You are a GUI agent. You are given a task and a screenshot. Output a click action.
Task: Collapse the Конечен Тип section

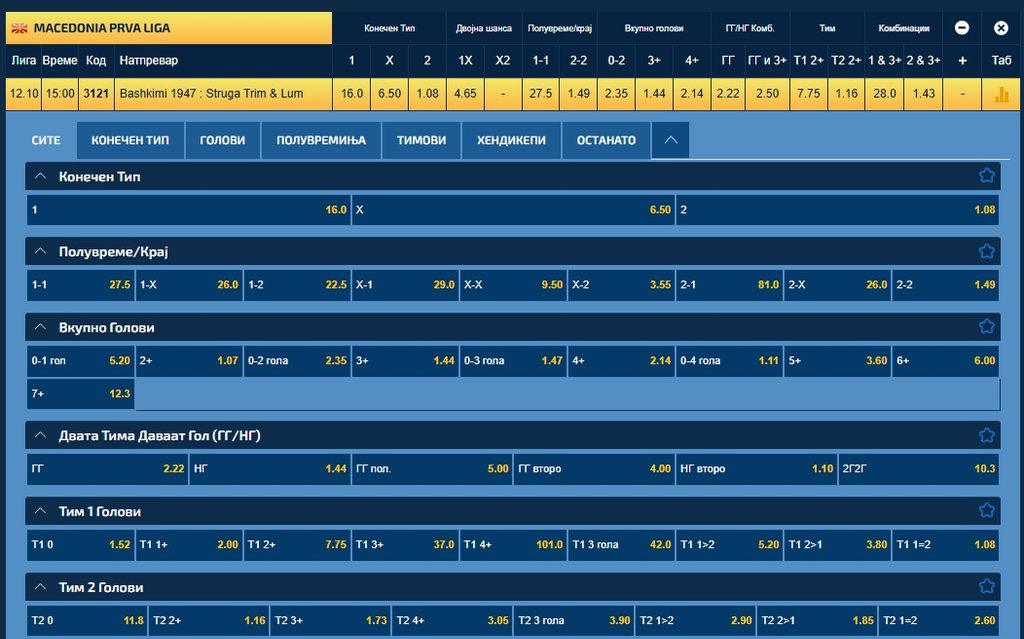coord(40,176)
